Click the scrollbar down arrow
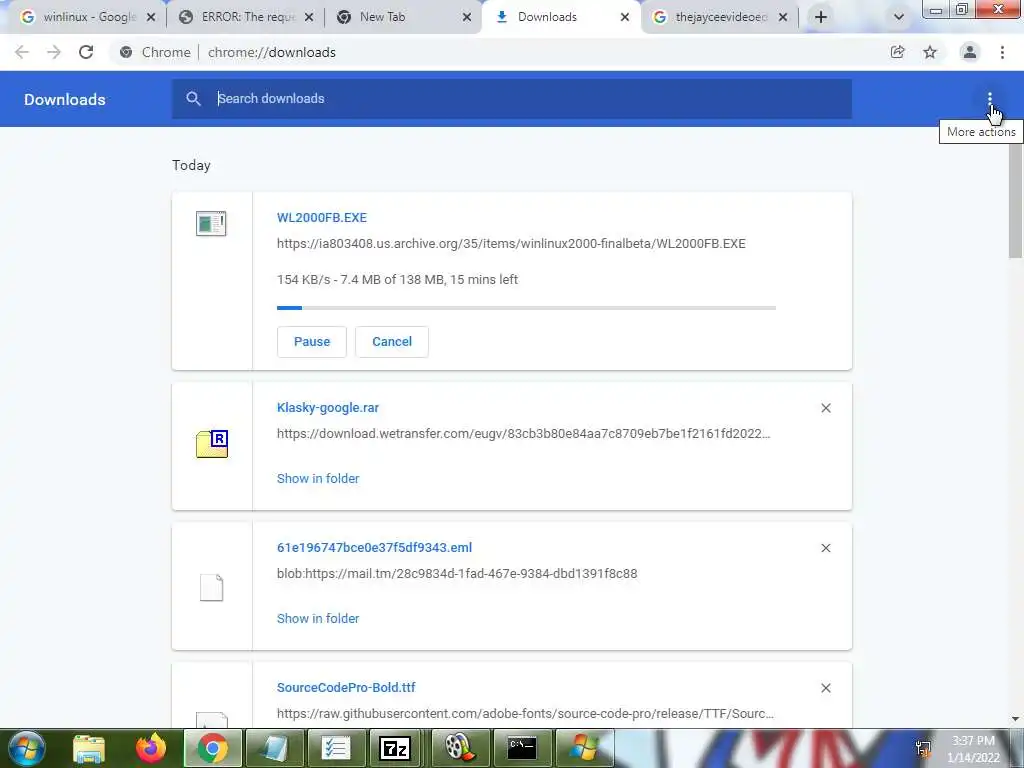The image size is (1024, 768). point(1016,719)
